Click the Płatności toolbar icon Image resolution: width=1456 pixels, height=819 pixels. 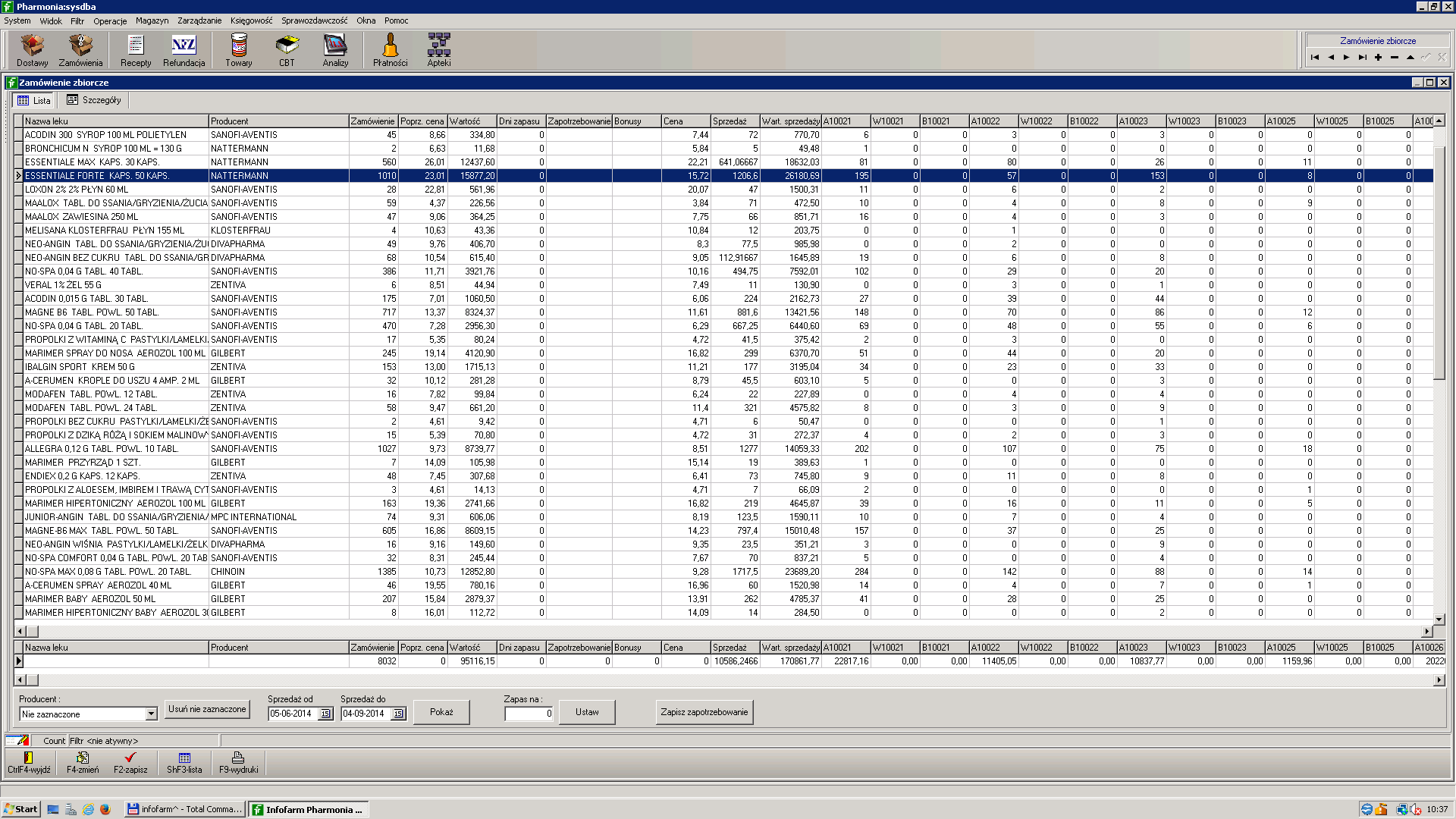[390, 50]
